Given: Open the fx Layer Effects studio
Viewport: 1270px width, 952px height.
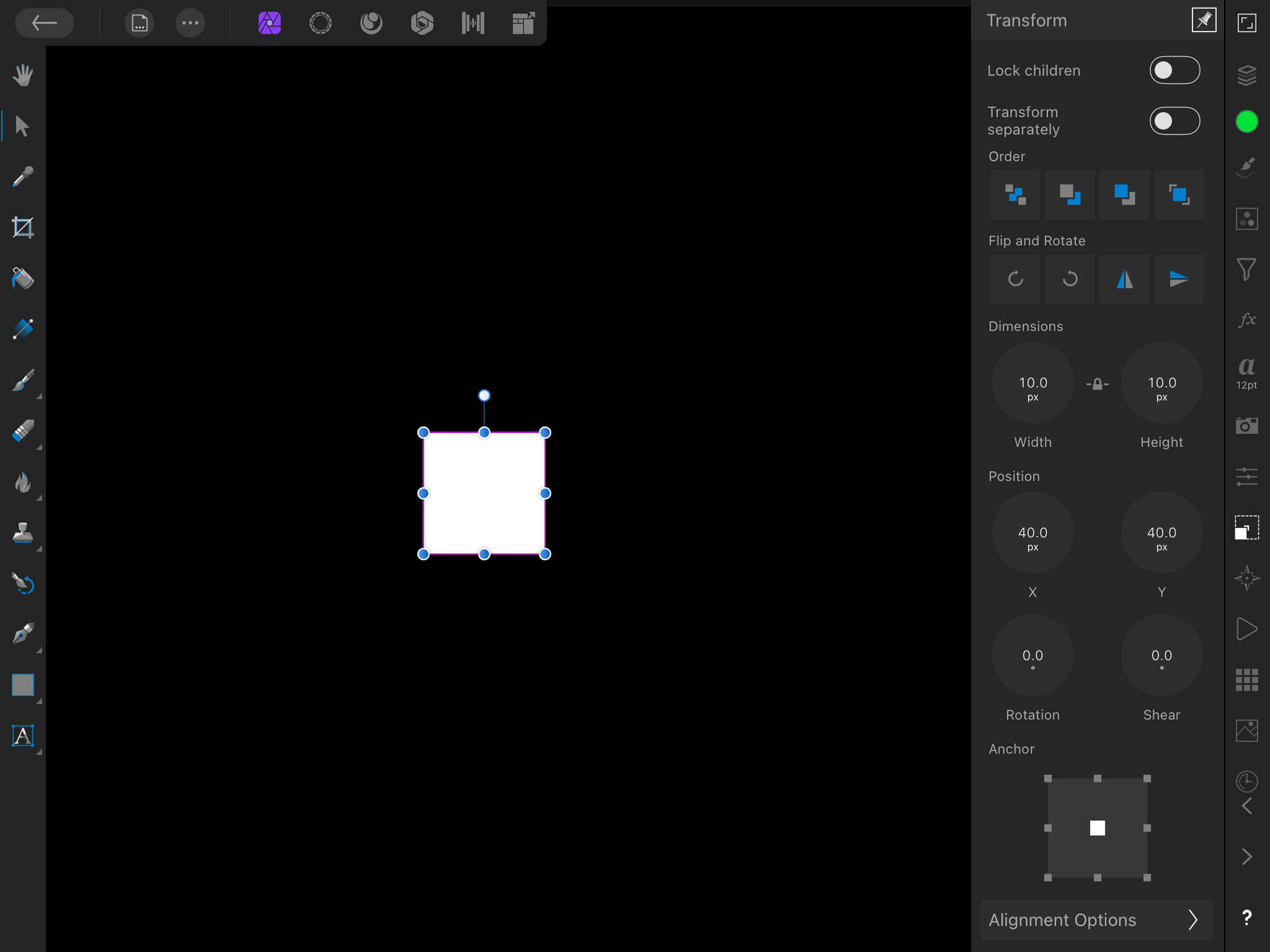Looking at the screenshot, I should tap(1246, 320).
